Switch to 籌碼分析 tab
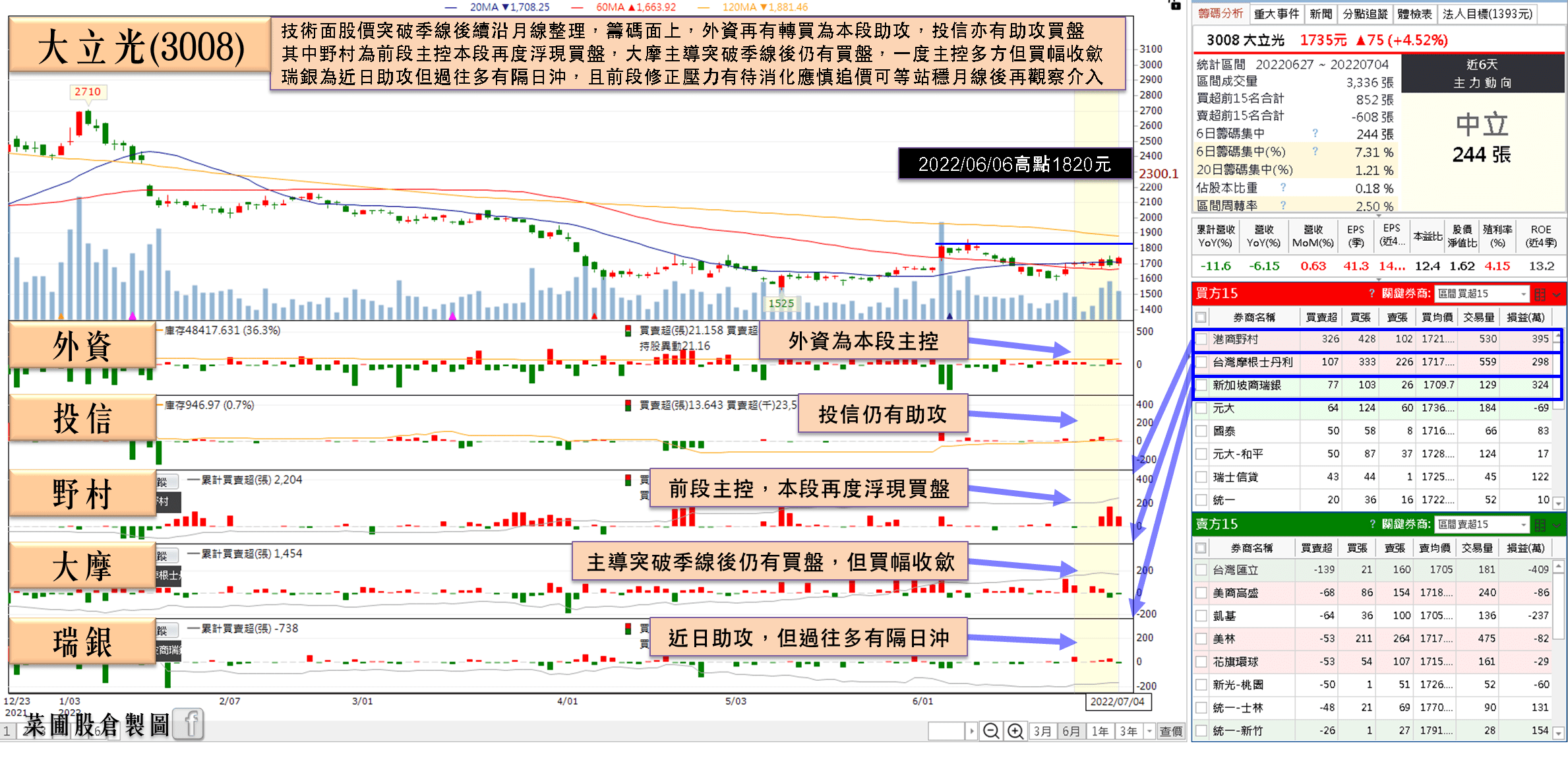 point(1221,13)
